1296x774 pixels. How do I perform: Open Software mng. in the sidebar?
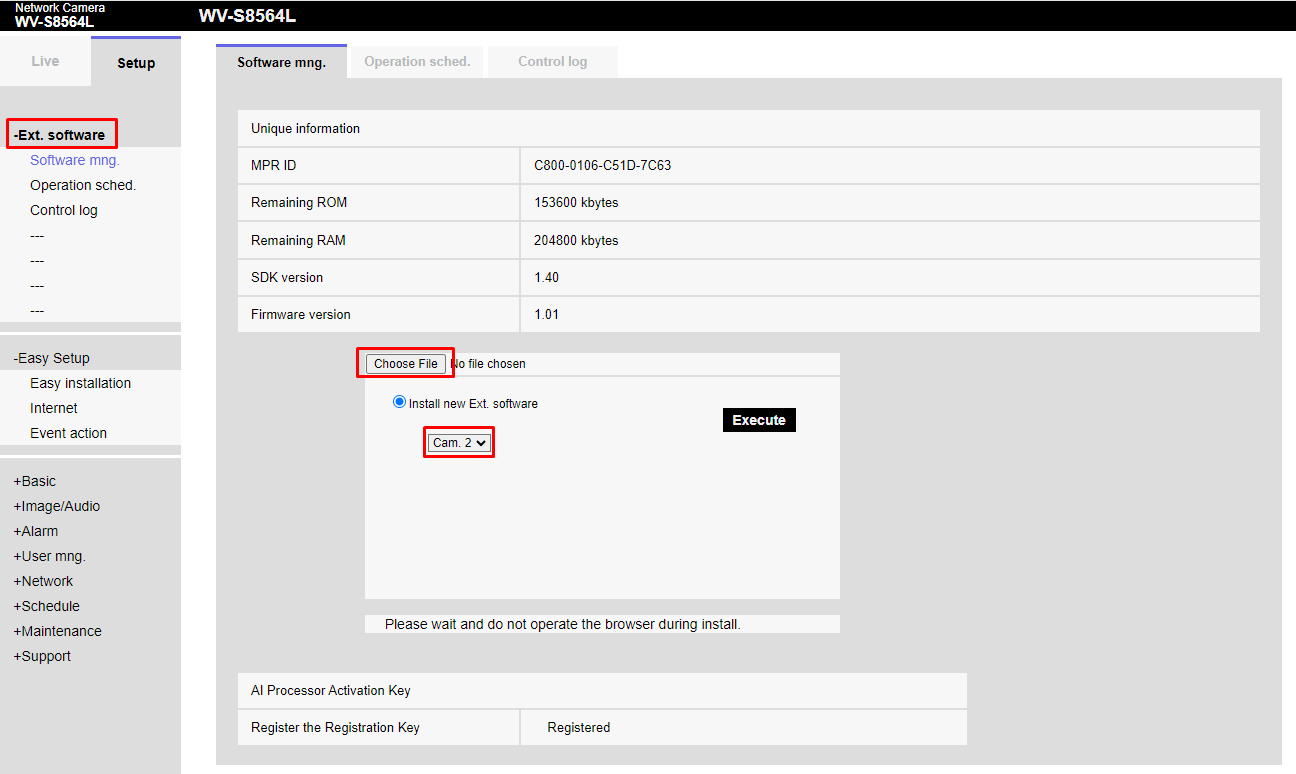click(x=75, y=160)
